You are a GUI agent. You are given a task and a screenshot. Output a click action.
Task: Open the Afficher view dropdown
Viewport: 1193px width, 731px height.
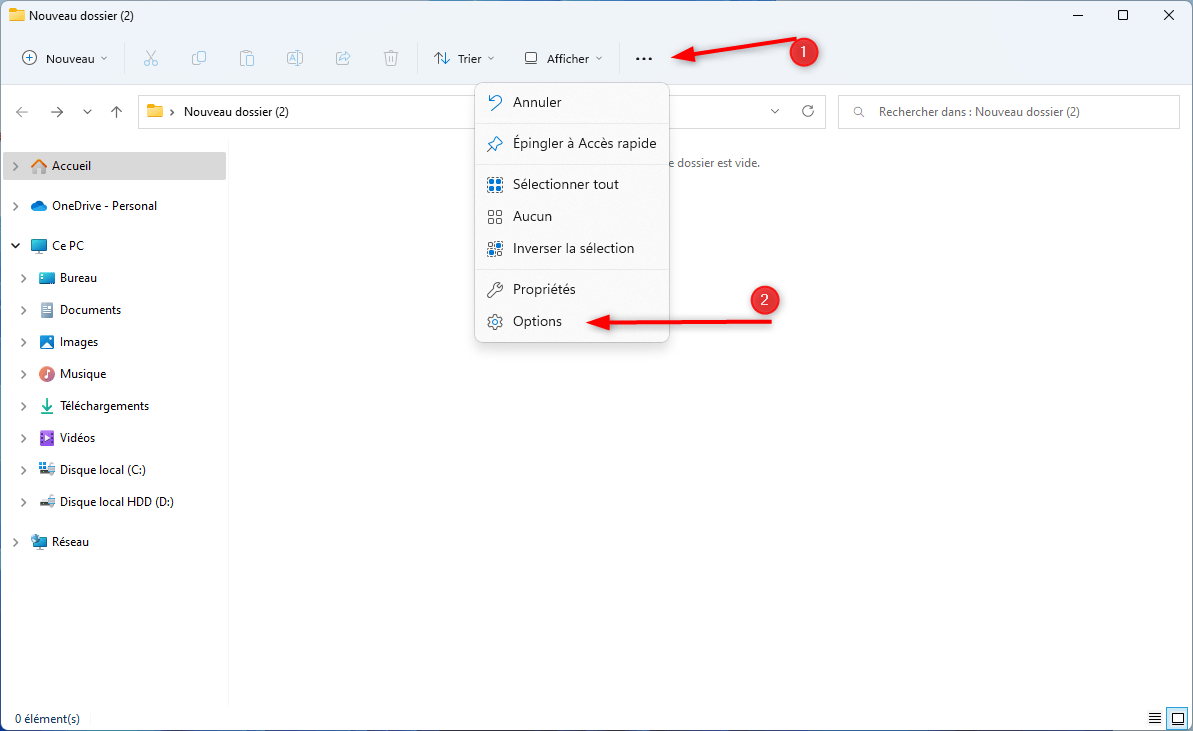point(564,59)
